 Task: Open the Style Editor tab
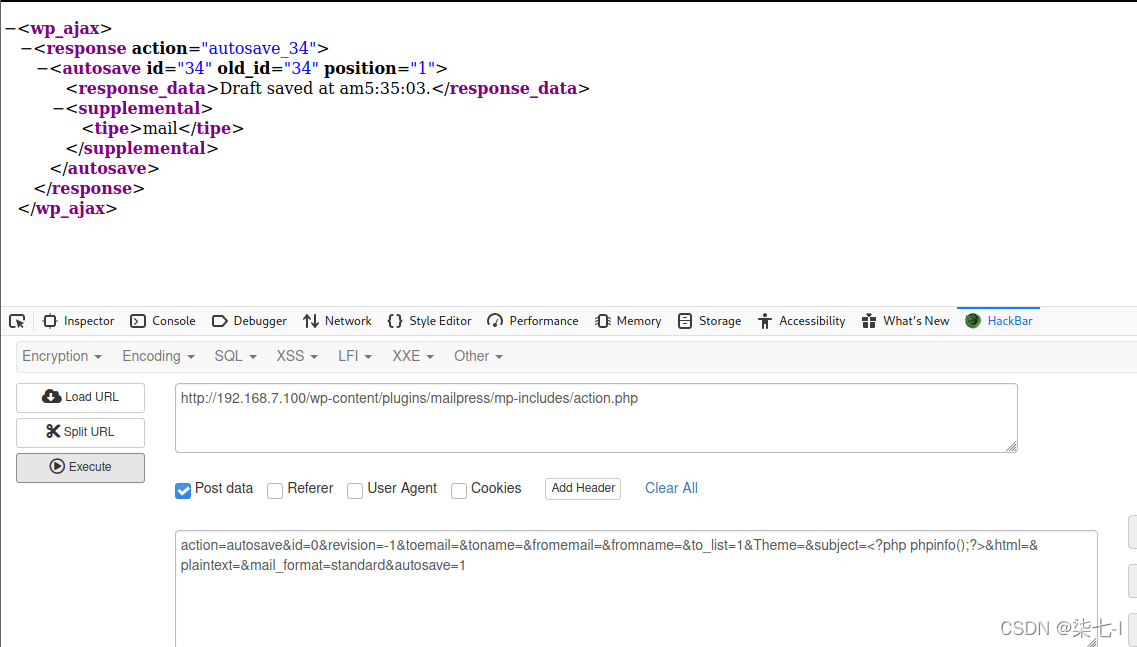coord(429,321)
